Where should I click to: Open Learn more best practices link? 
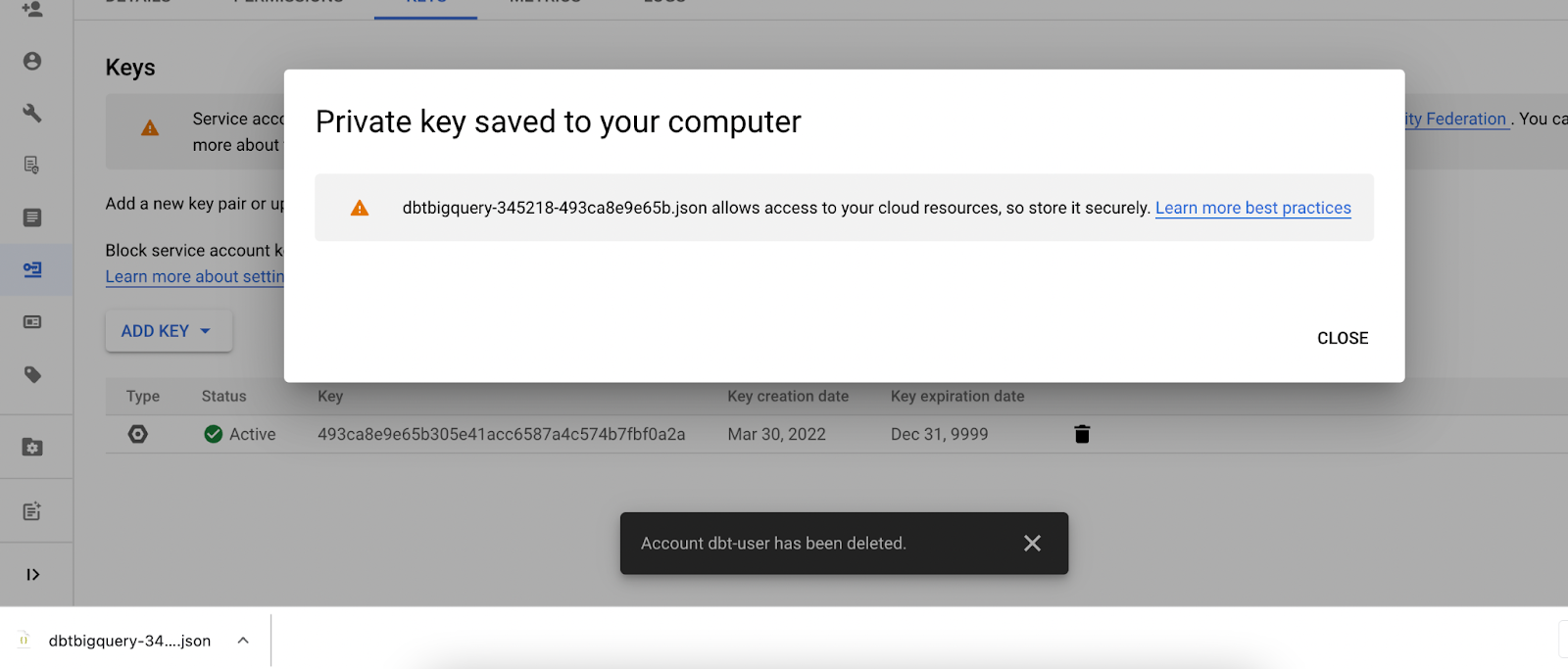[x=1253, y=208]
